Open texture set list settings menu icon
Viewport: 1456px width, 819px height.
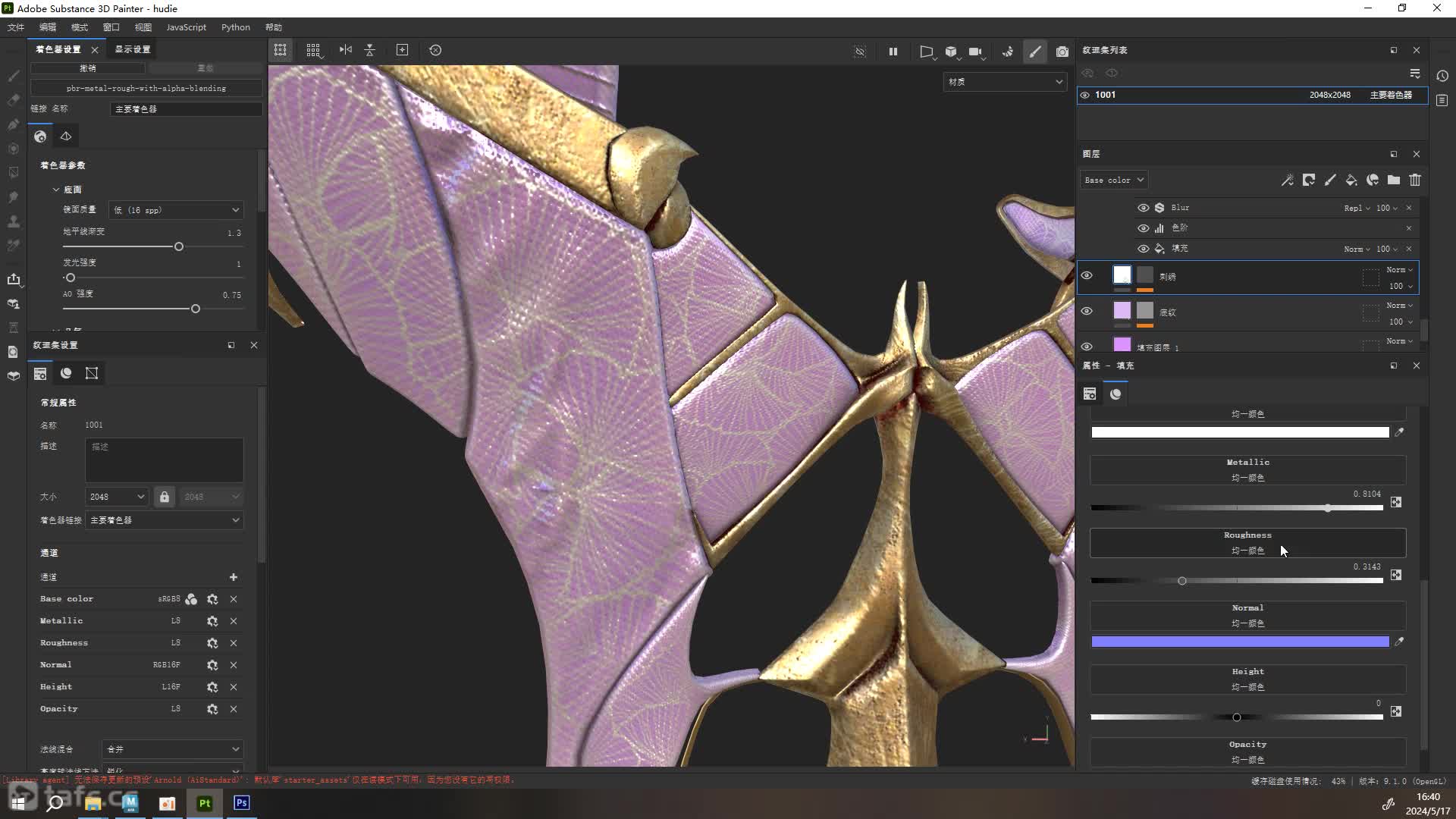pyautogui.click(x=1415, y=74)
